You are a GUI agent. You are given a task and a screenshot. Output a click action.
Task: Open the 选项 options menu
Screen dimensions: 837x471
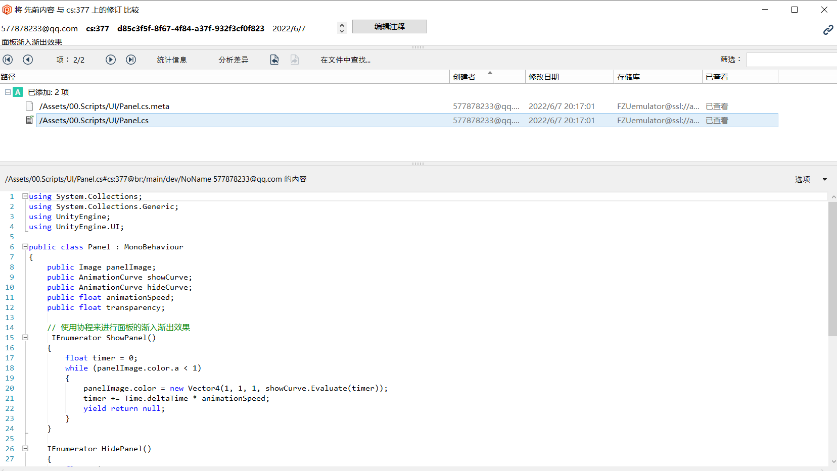click(802, 179)
